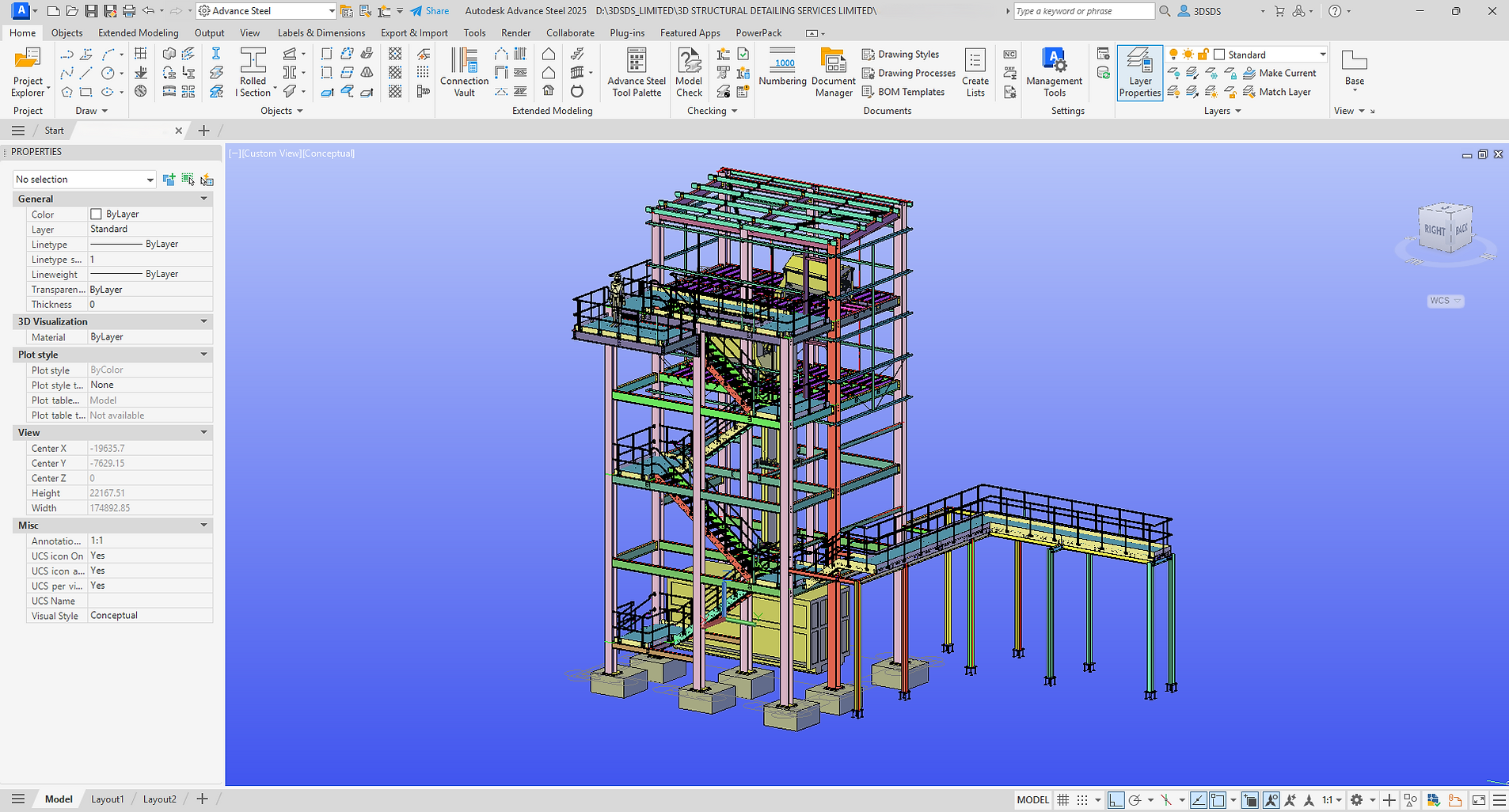This screenshot has height=812, width=1509.
Task: Open the Project Explorer
Action: (x=28, y=72)
